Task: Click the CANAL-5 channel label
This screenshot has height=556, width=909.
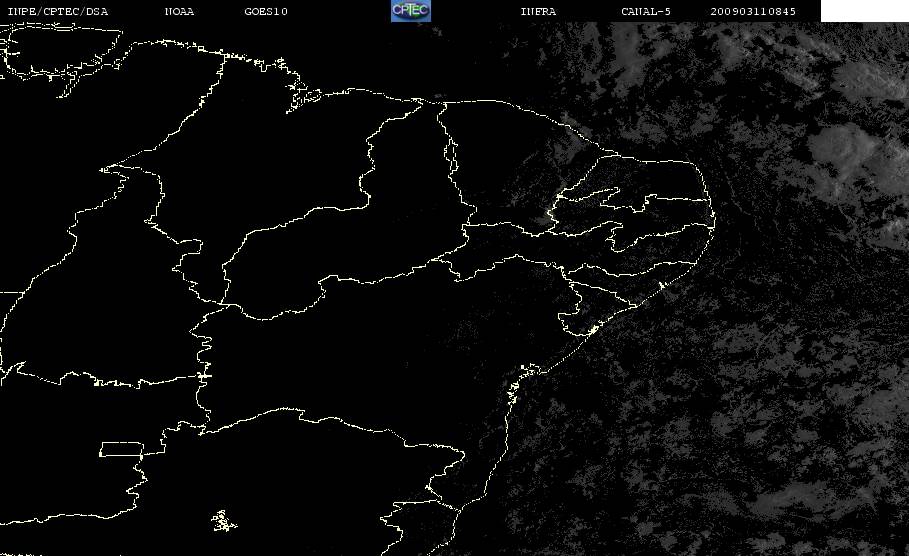Action: point(646,11)
